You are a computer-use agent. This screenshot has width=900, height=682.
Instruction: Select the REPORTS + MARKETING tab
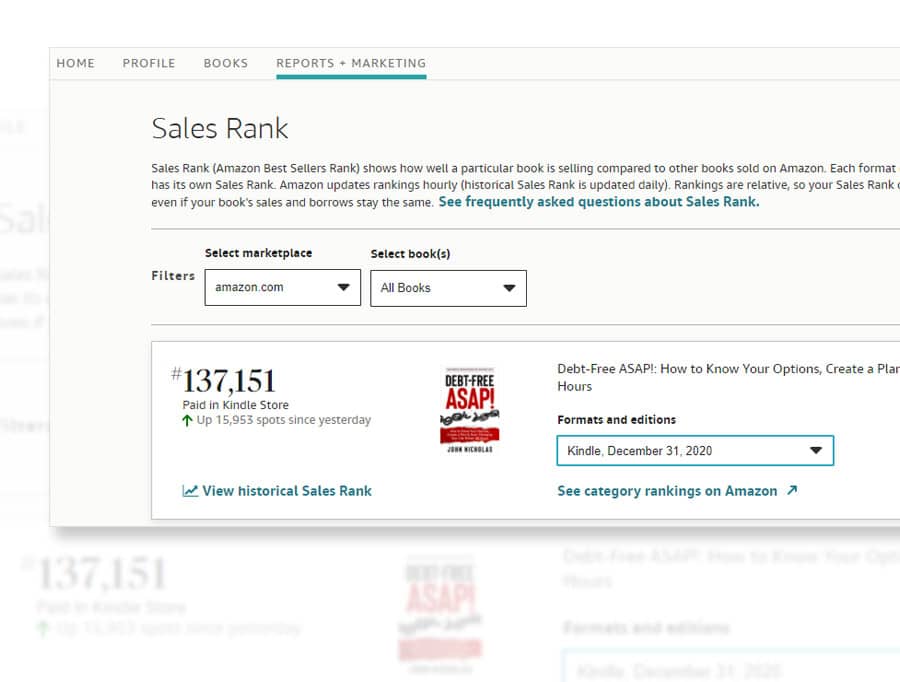pos(351,63)
